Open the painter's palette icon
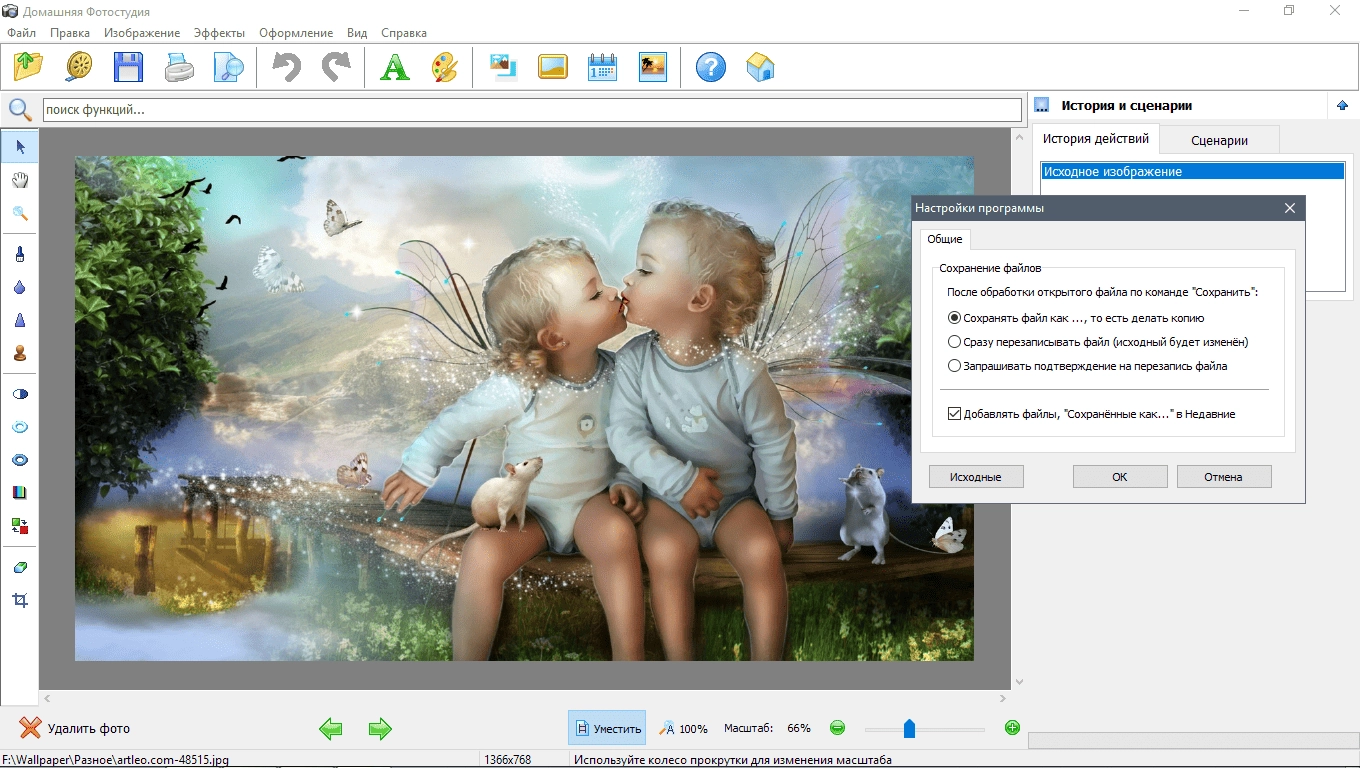The height and width of the screenshot is (768, 1360). [x=444, y=67]
